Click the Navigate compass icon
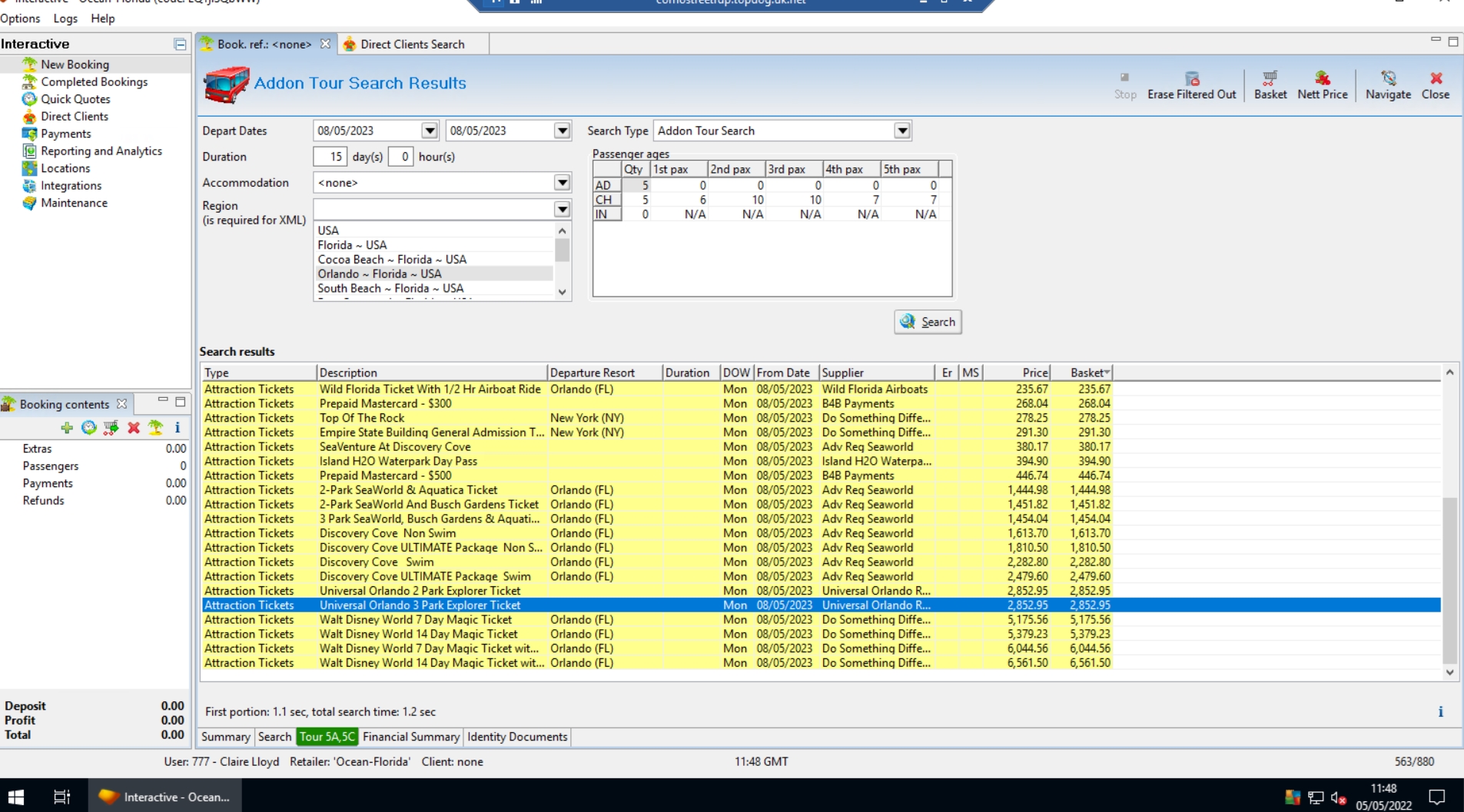The image size is (1464, 812). point(1388,78)
